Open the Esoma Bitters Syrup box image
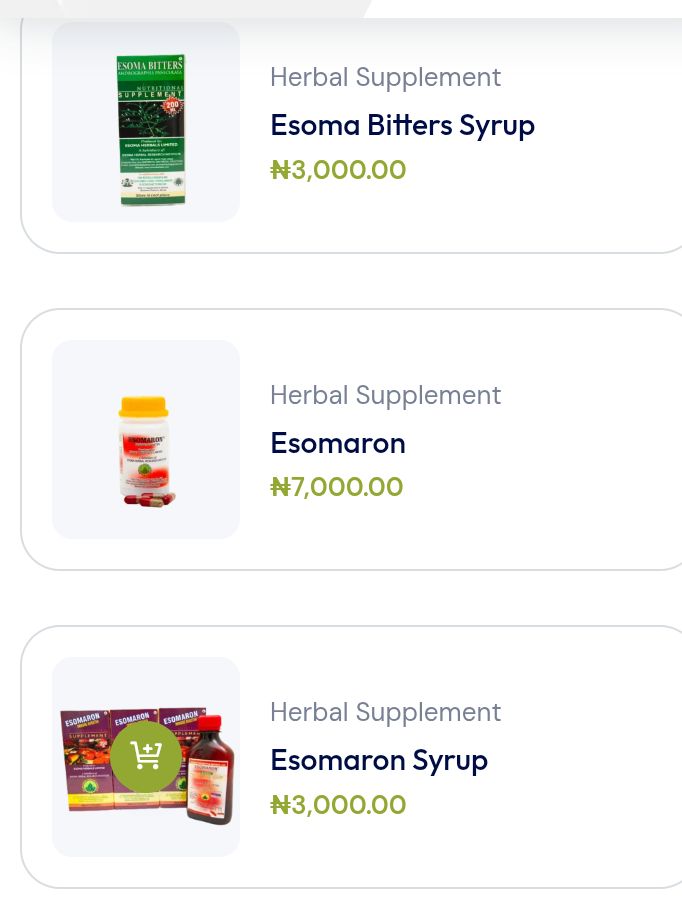Image resolution: width=682 pixels, height=899 pixels. click(x=151, y=130)
